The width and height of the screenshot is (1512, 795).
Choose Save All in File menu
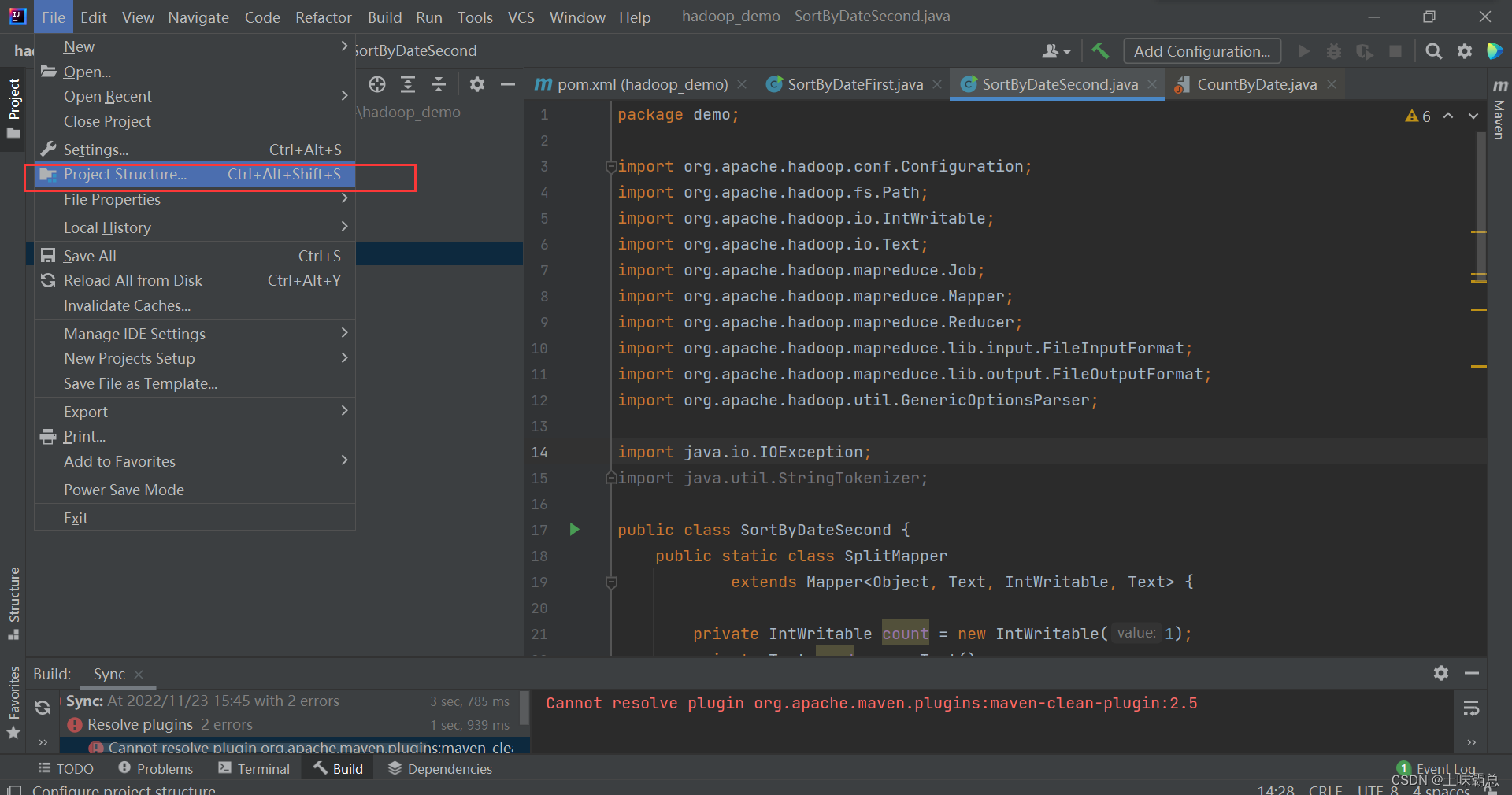click(x=195, y=256)
